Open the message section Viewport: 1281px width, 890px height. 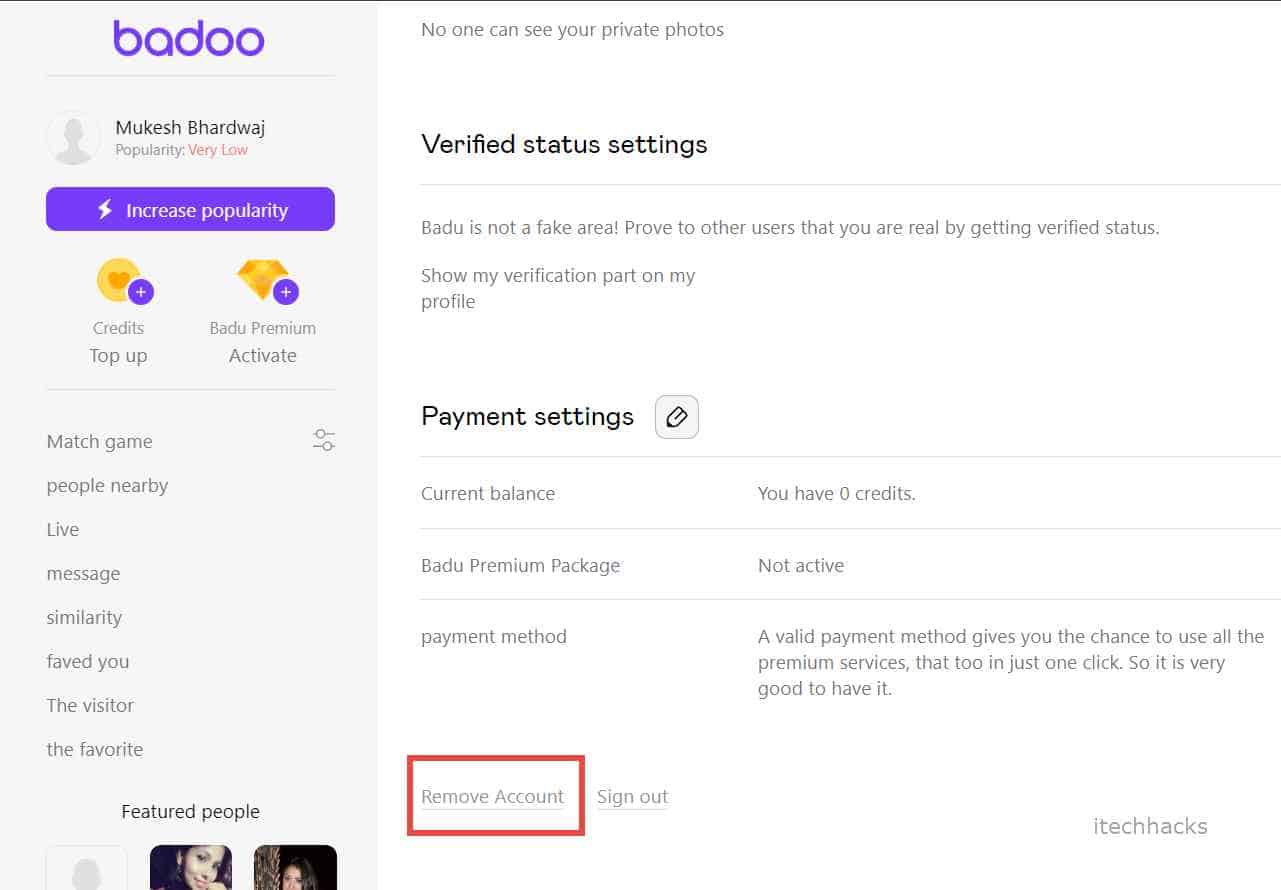tap(83, 573)
